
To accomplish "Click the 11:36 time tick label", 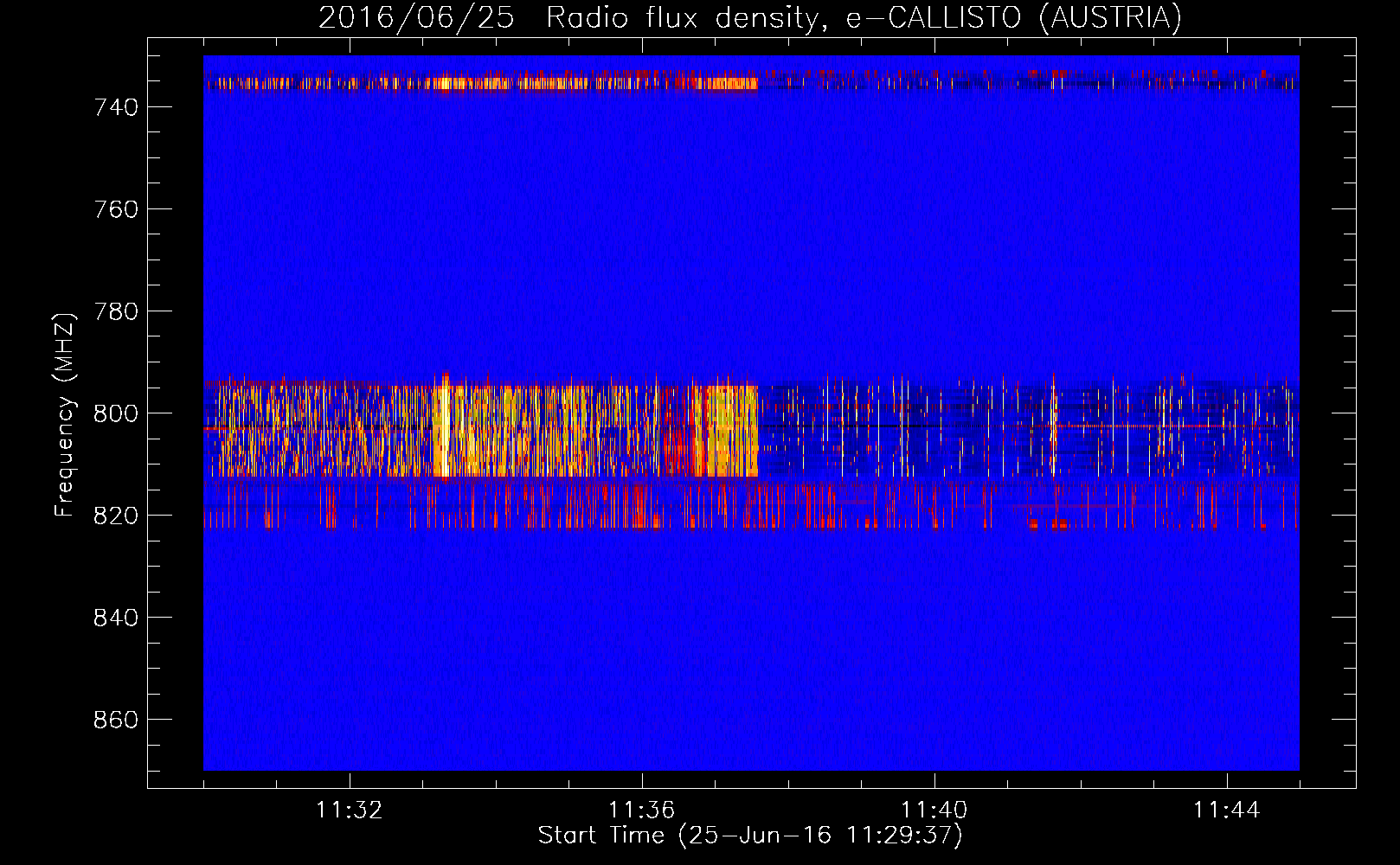I will coord(642,811).
